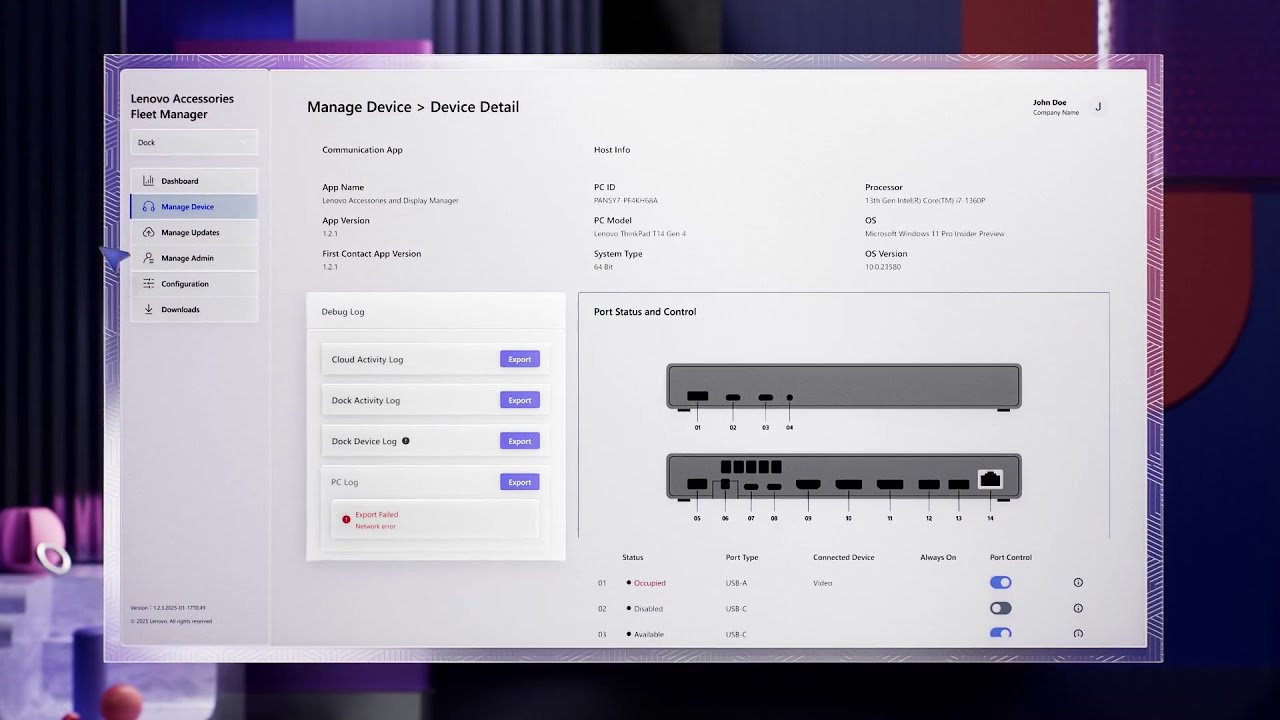Image resolution: width=1280 pixels, height=720 pixels.
Task: Click the Available status of port 03
Action: [x=649, y=634]
